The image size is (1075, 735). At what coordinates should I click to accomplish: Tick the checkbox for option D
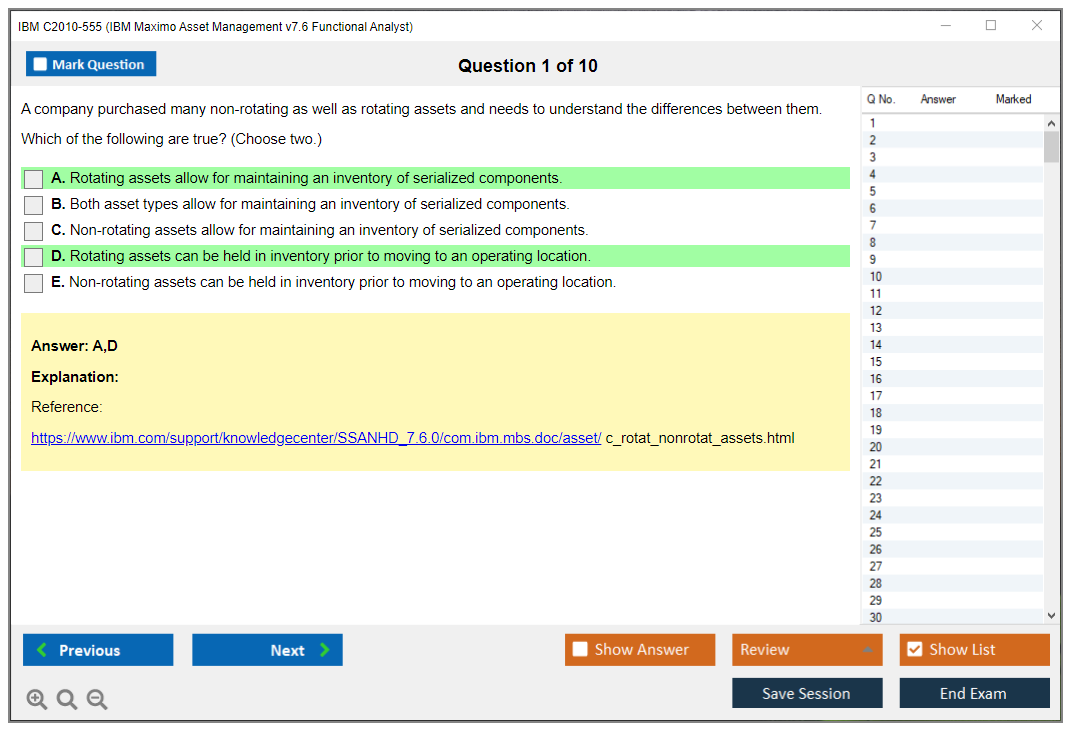pyautogui.click(x=34, y=257)
